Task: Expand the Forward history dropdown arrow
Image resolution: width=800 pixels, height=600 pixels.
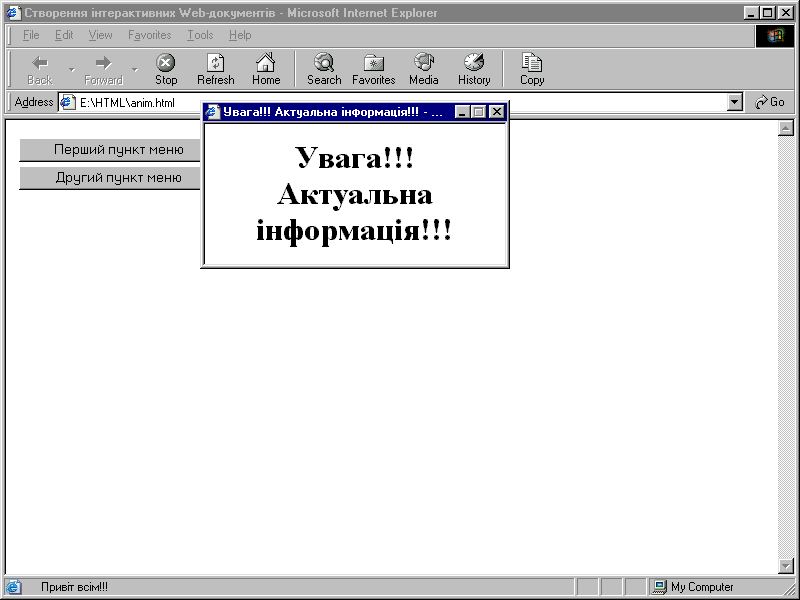Action: coord(135,70)
